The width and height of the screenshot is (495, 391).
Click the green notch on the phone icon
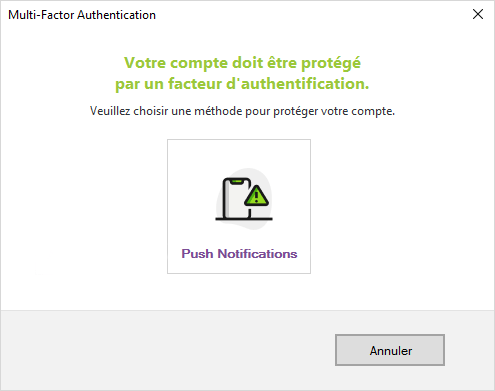[237, 181]
